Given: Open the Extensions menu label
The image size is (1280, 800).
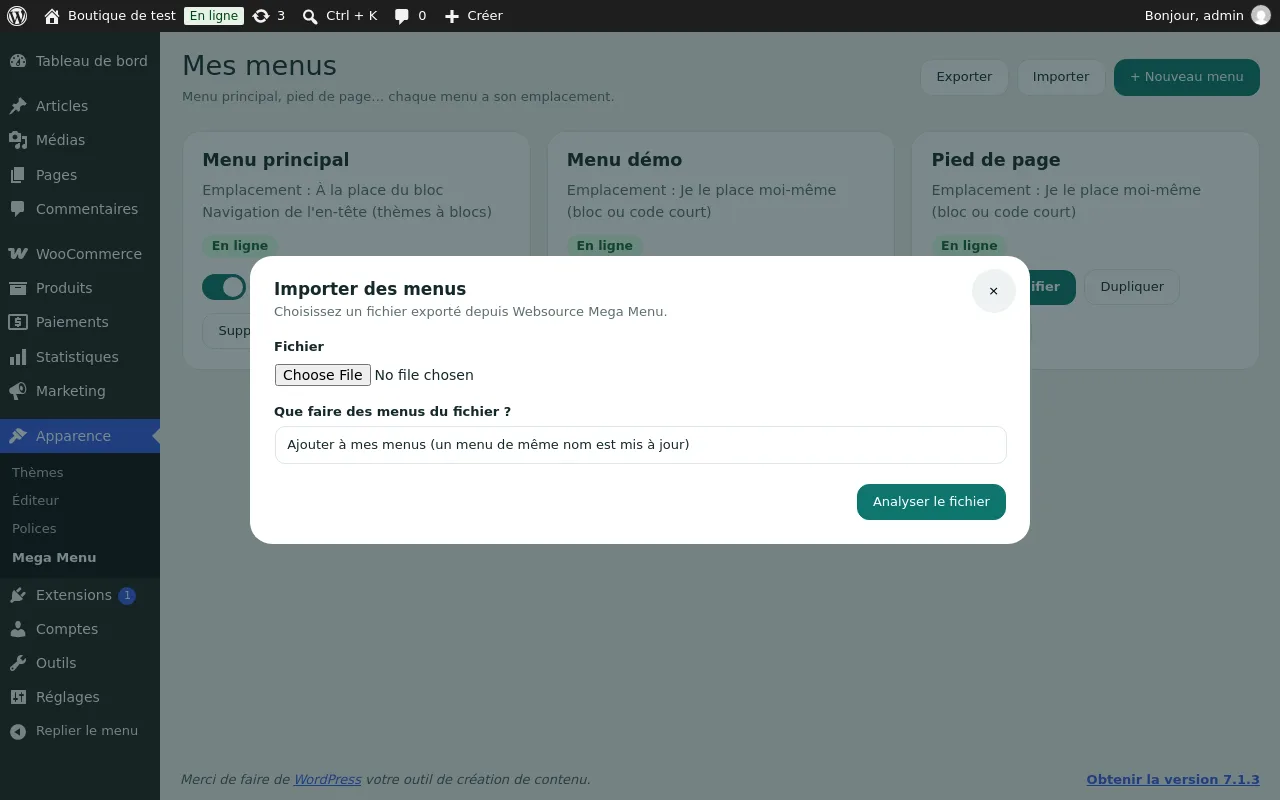Looking at the screenshot, I should (x=74, y=595).
